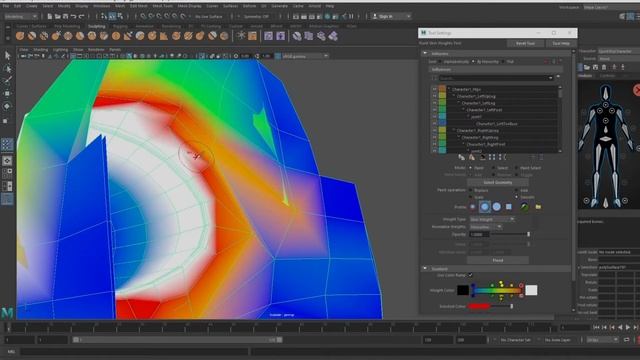640x360 pixels.
Task: Open the viewport Lighting menu
Action: coord(60,49)
